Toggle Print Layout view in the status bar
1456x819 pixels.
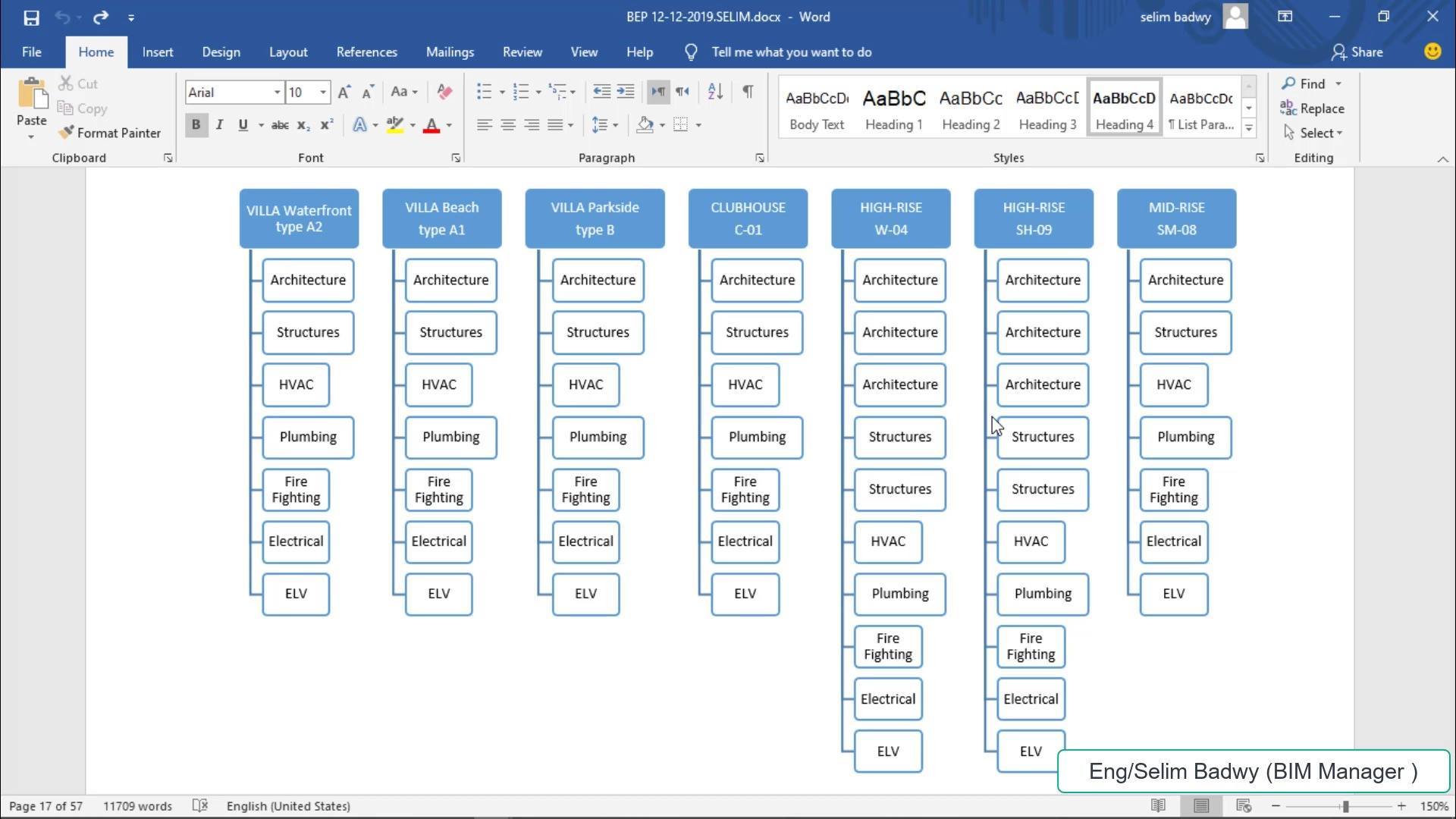[x=1201, y=806]
